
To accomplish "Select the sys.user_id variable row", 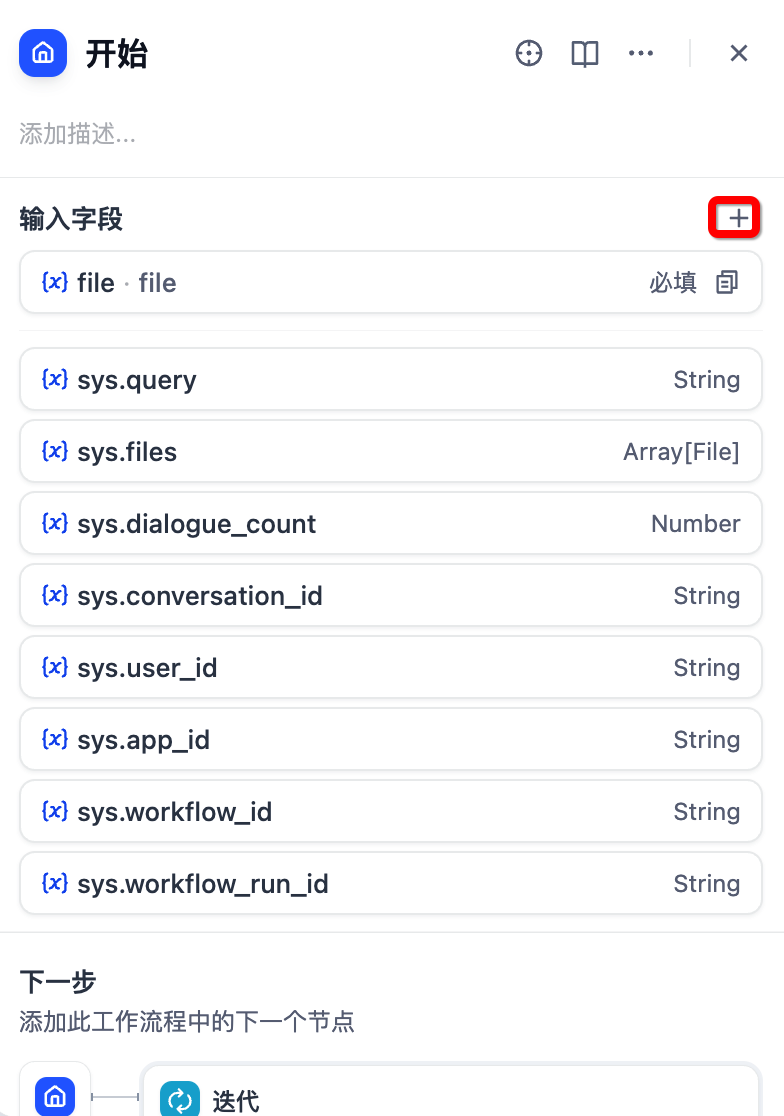I will coord(391,667).
